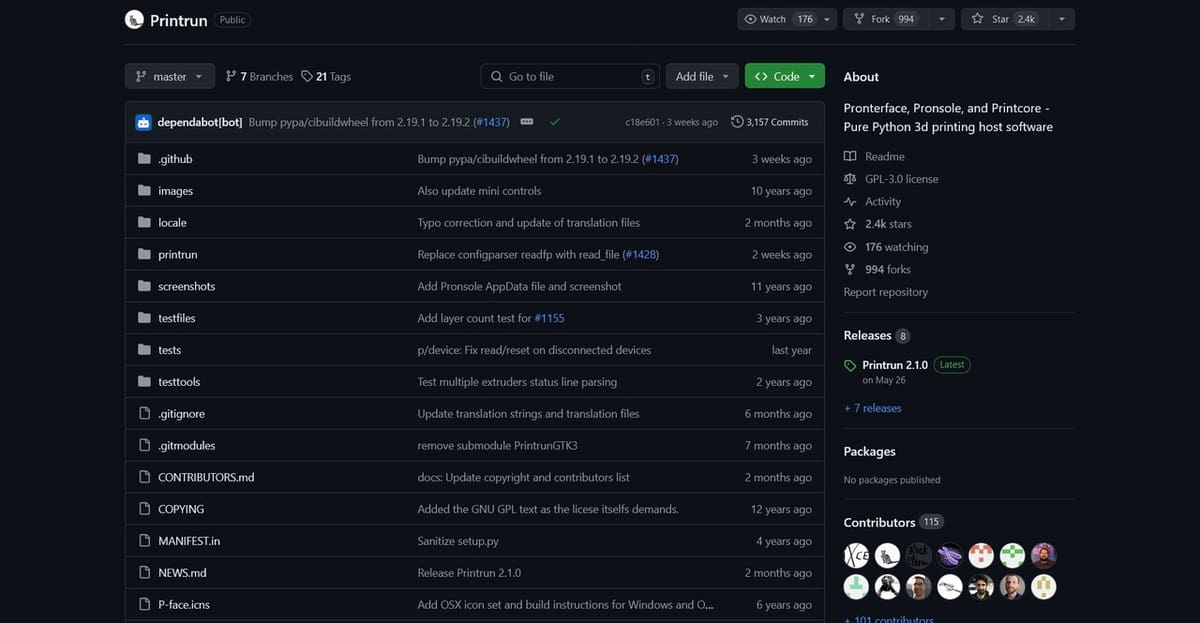The width and height of the screenshot is (1200, 623).
Task: Click the COPYING file icon
Action: click(144, 509)
